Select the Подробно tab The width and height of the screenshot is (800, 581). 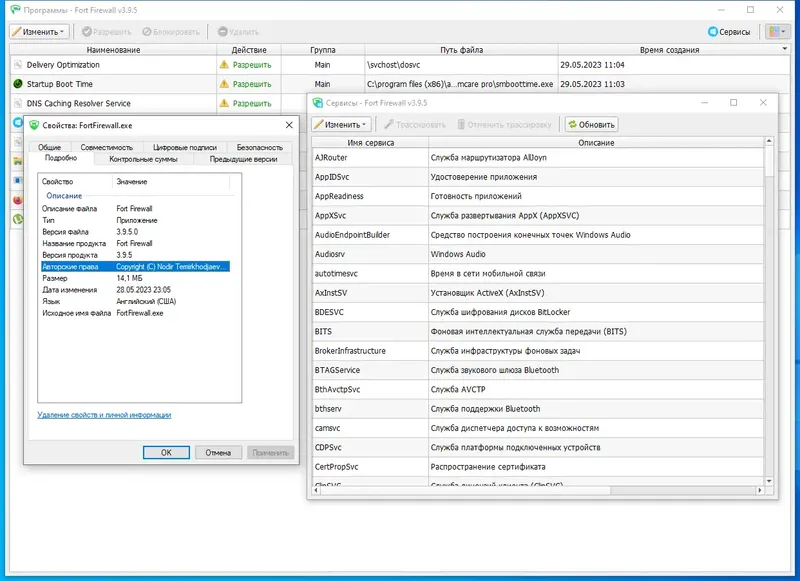point(61,158)
